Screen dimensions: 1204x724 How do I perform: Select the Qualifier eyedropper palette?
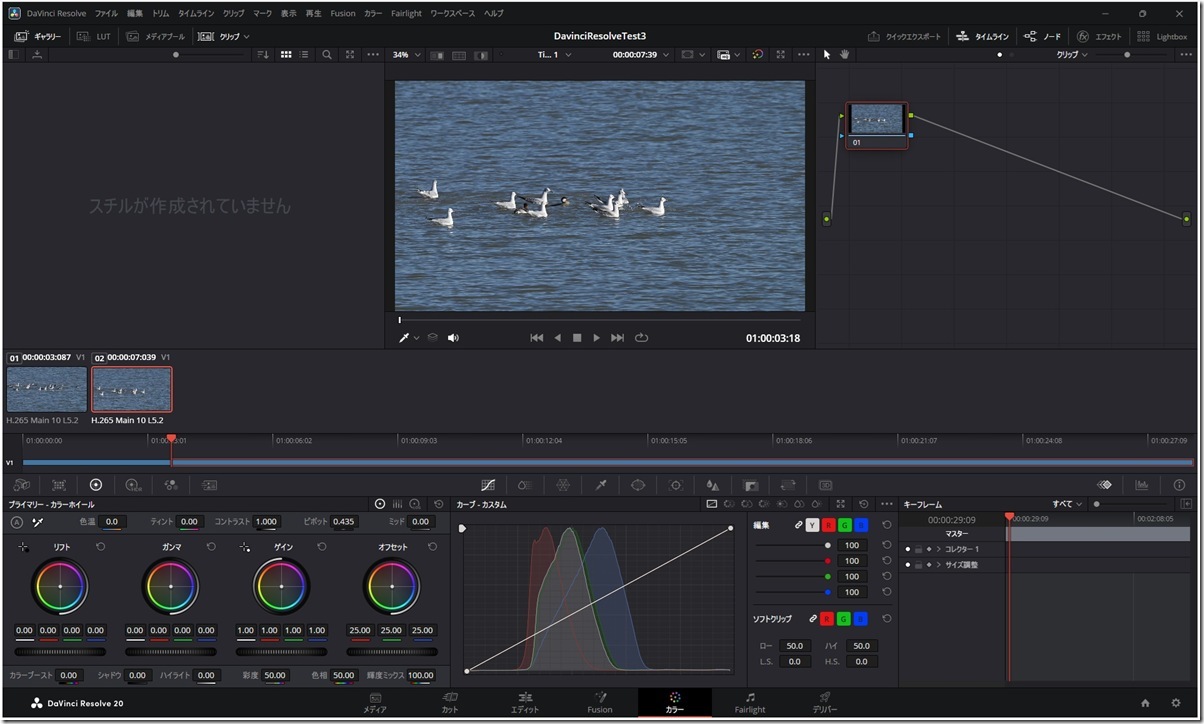point(601,485)
